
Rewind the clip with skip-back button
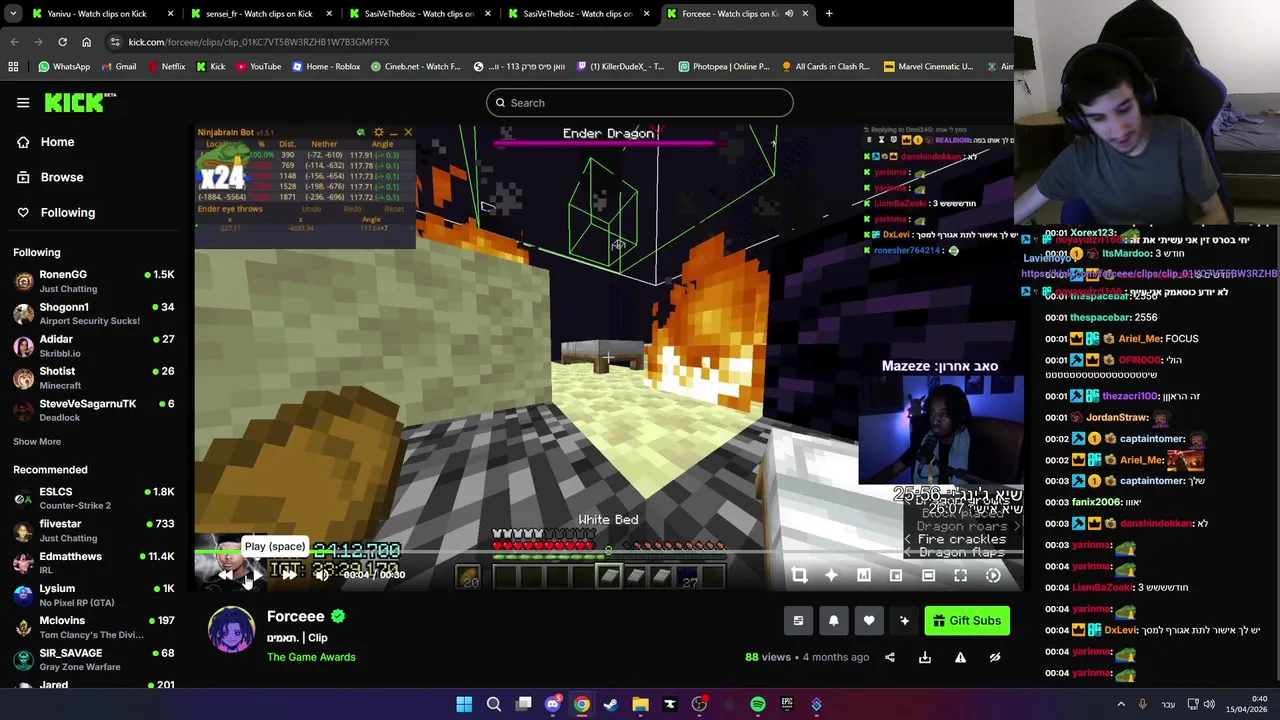(225, 575)
